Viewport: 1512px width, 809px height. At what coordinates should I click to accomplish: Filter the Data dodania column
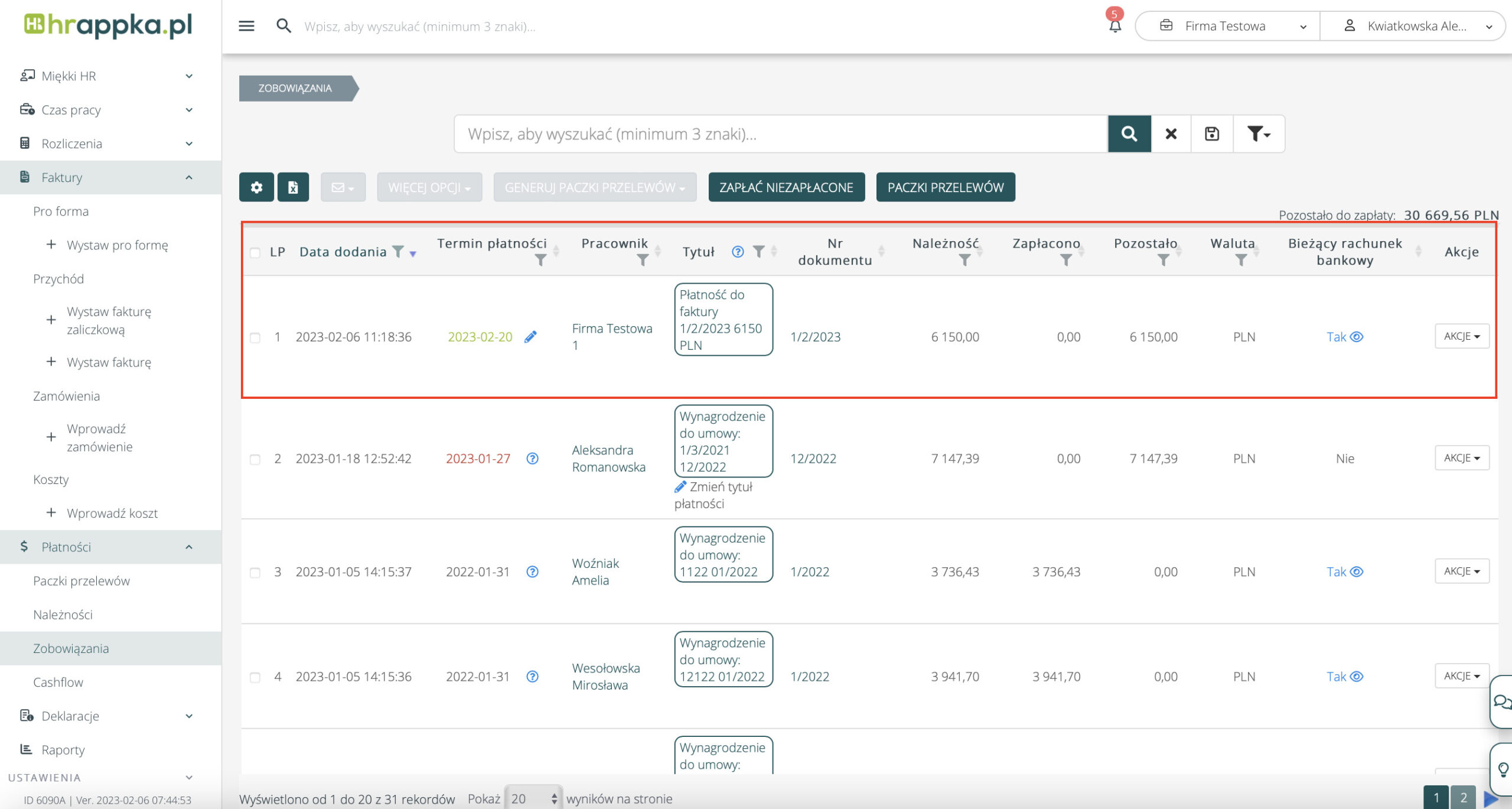(x=399, y=252)
